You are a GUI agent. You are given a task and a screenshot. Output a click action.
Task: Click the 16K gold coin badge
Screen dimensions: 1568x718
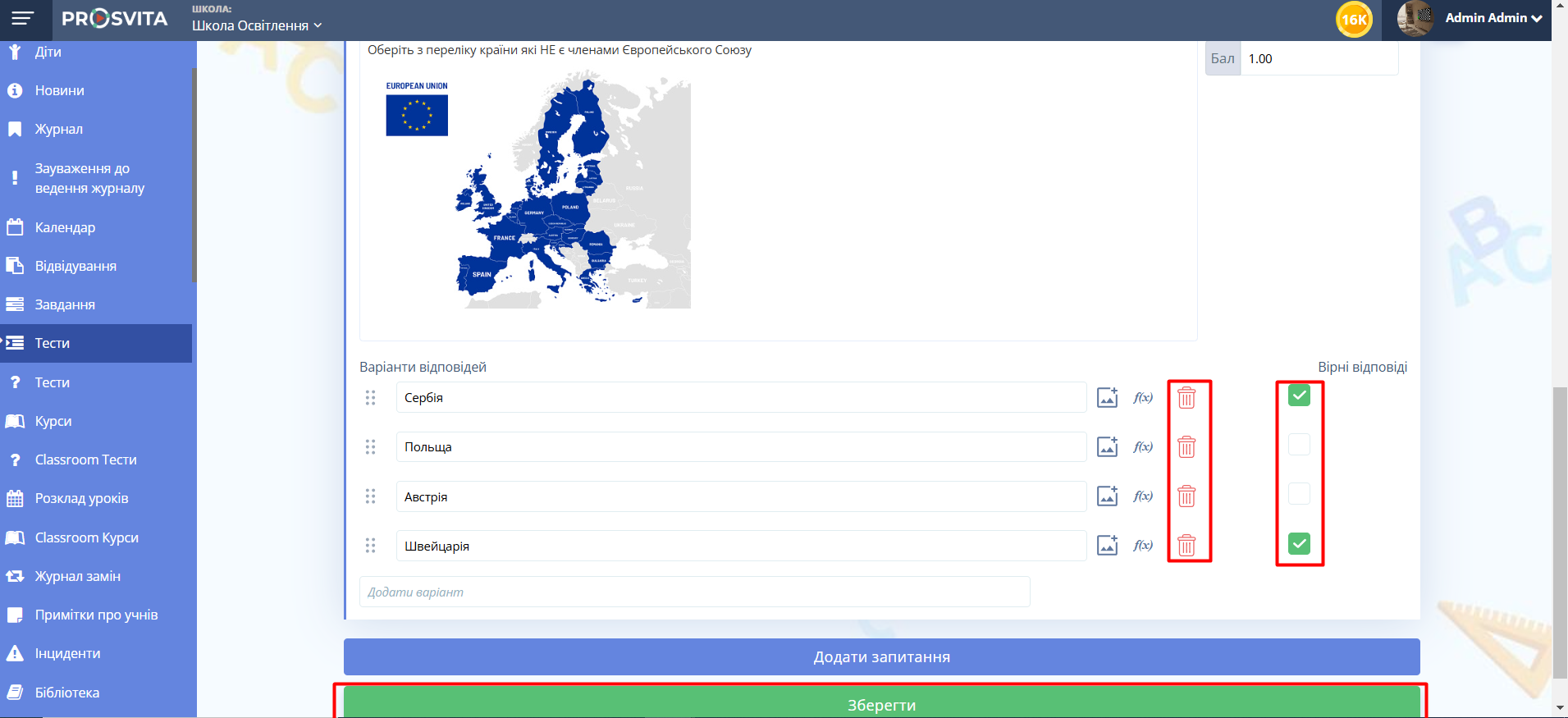pos(1354,20)
